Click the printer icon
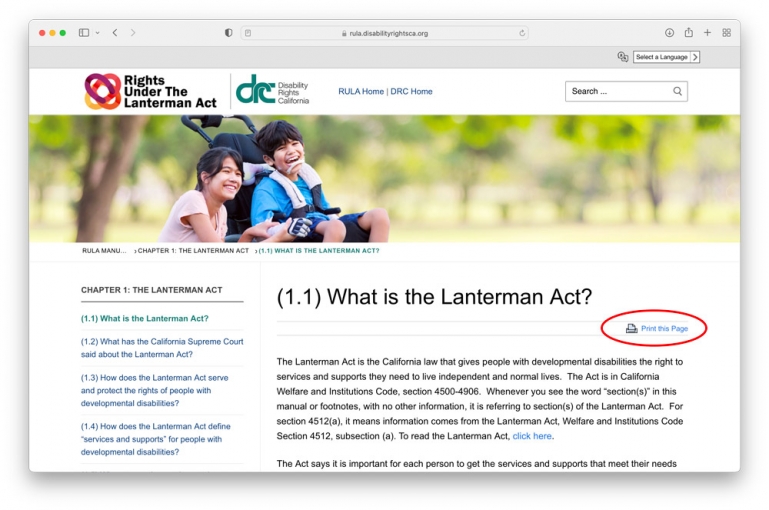 631,329
